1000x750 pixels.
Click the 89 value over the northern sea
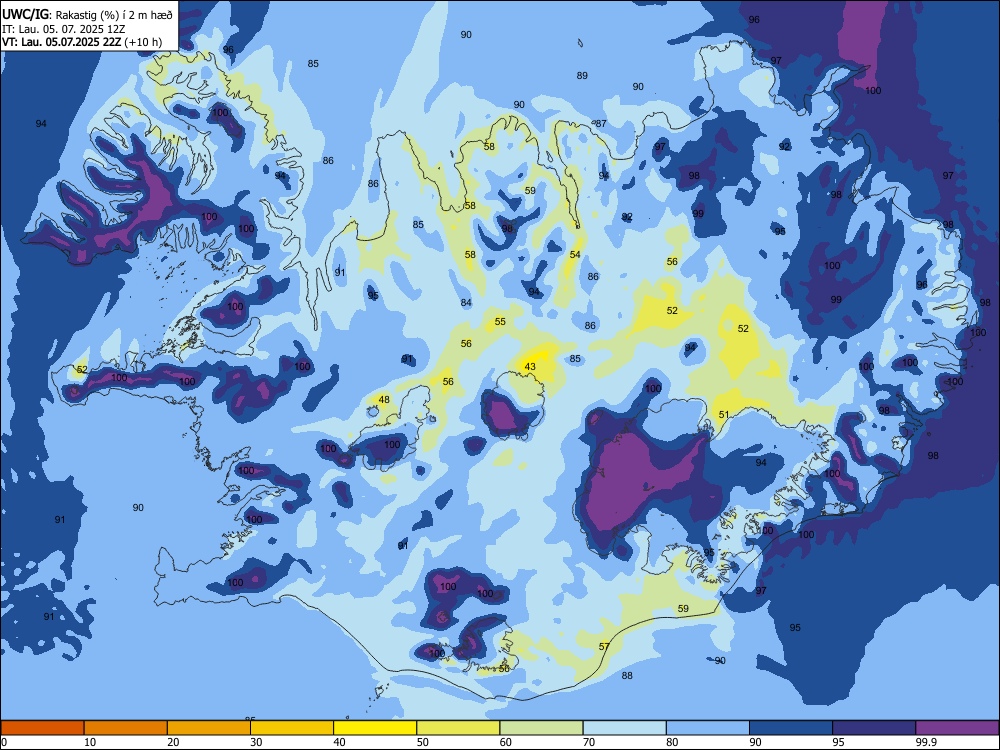pyautogui.click(x=582, y=75)
